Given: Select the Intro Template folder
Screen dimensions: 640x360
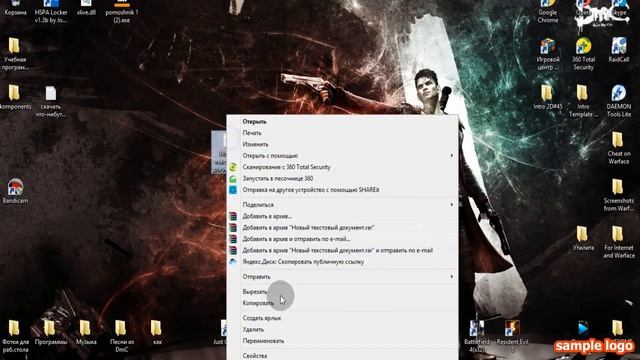Looking at the screenshot, I should [x=583, y=101].
